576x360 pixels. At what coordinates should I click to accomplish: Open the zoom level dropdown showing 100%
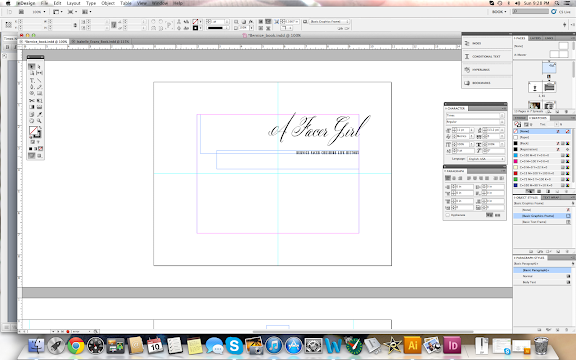coord(39,12)
